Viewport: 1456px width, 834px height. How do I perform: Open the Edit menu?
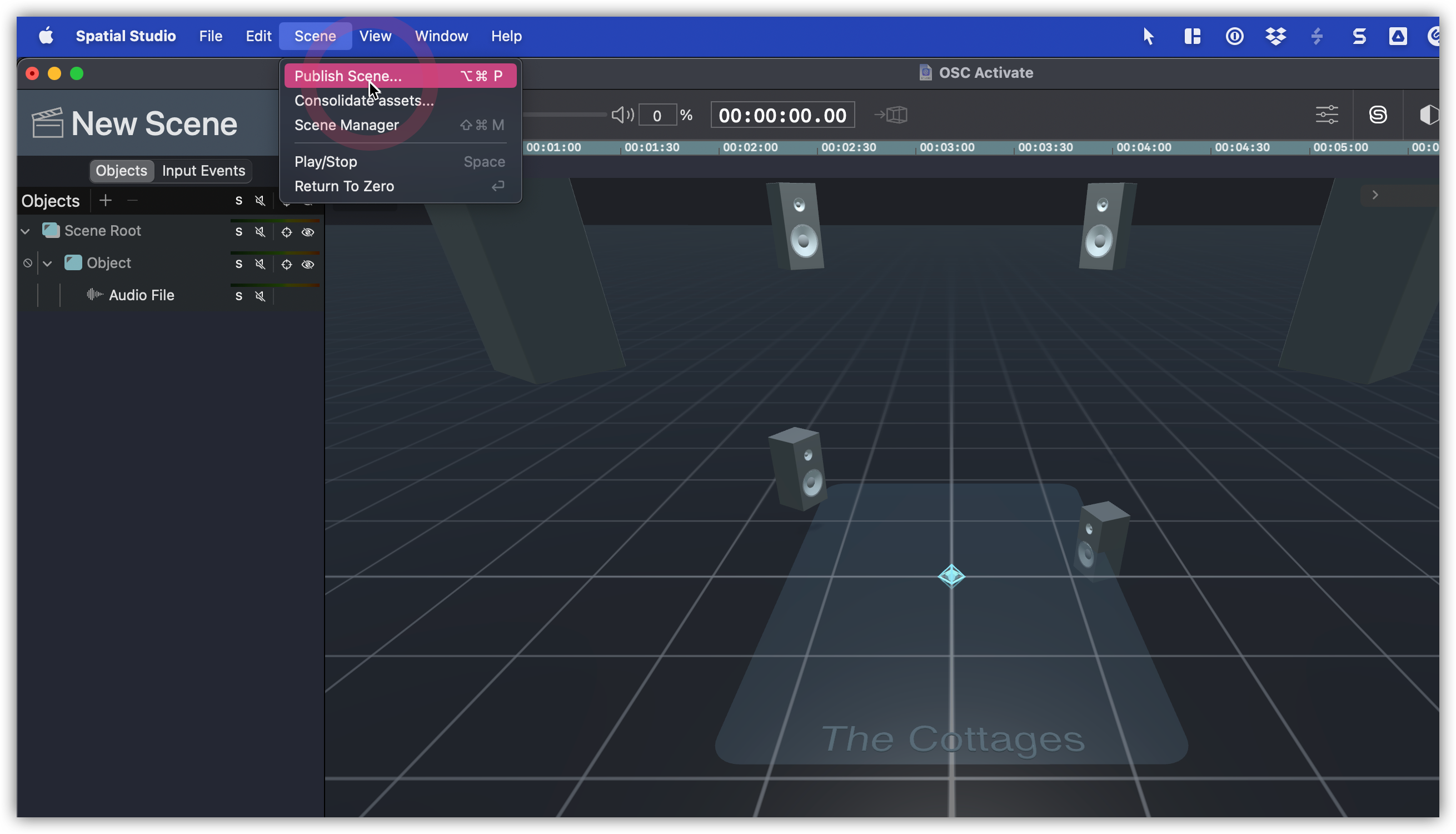[x=258, y=36]
